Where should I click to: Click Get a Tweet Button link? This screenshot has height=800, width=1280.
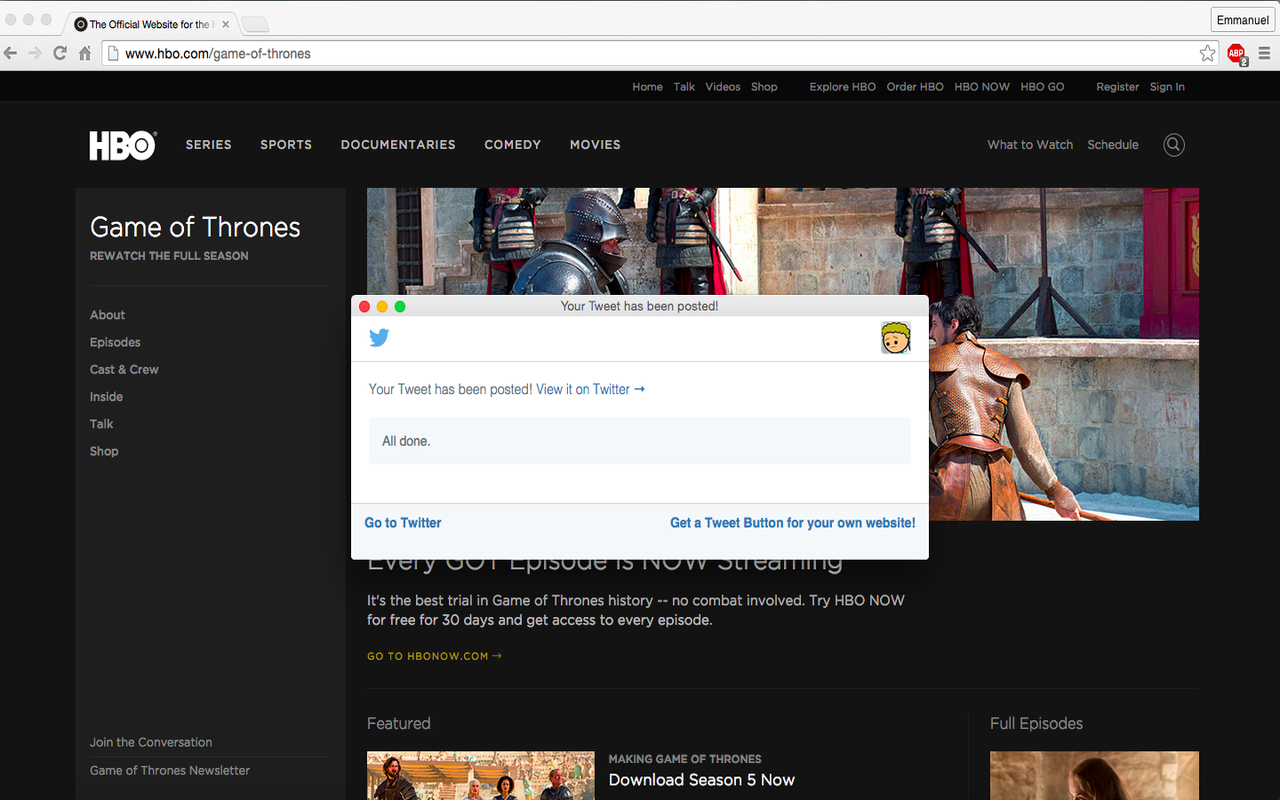coord(793,523)
